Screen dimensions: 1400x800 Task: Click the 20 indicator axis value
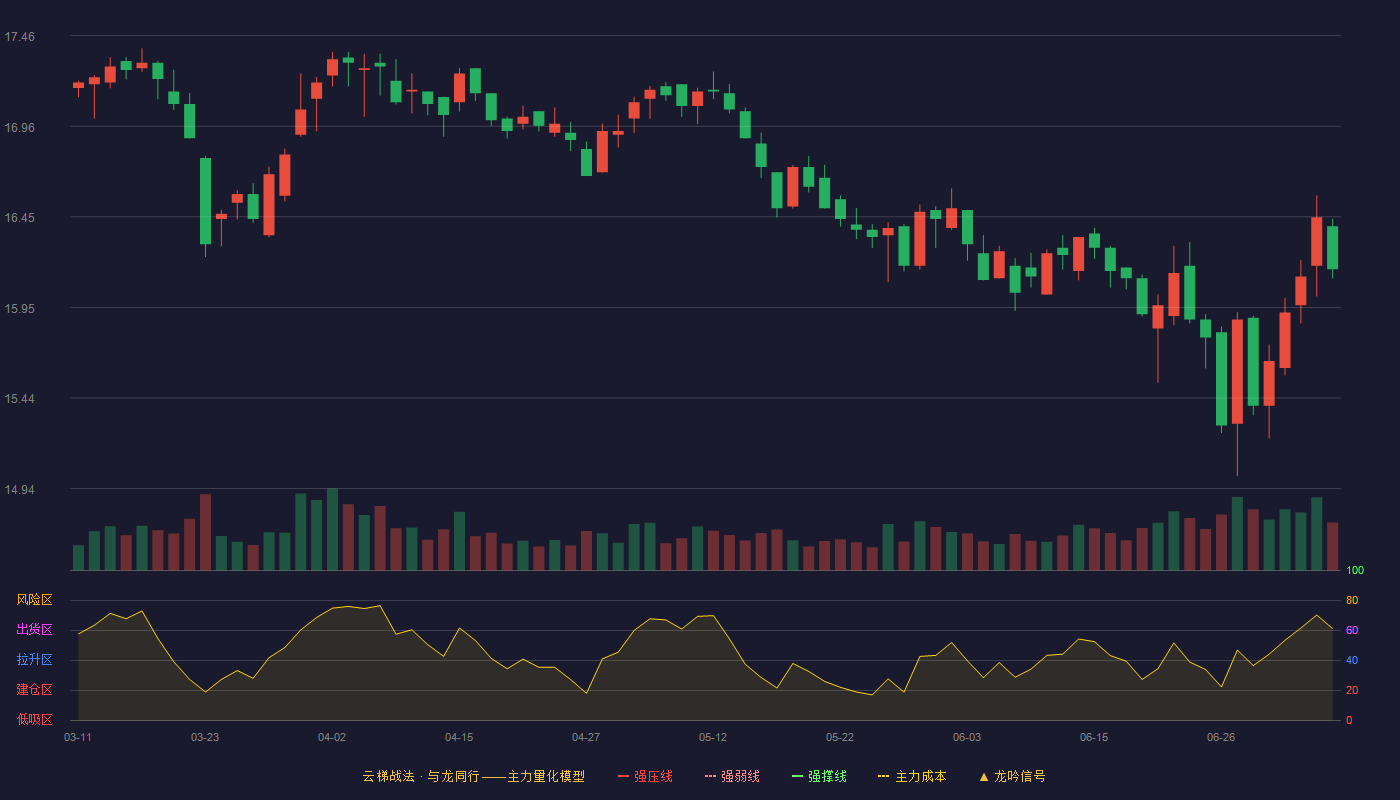click(x=1352, y=690)
